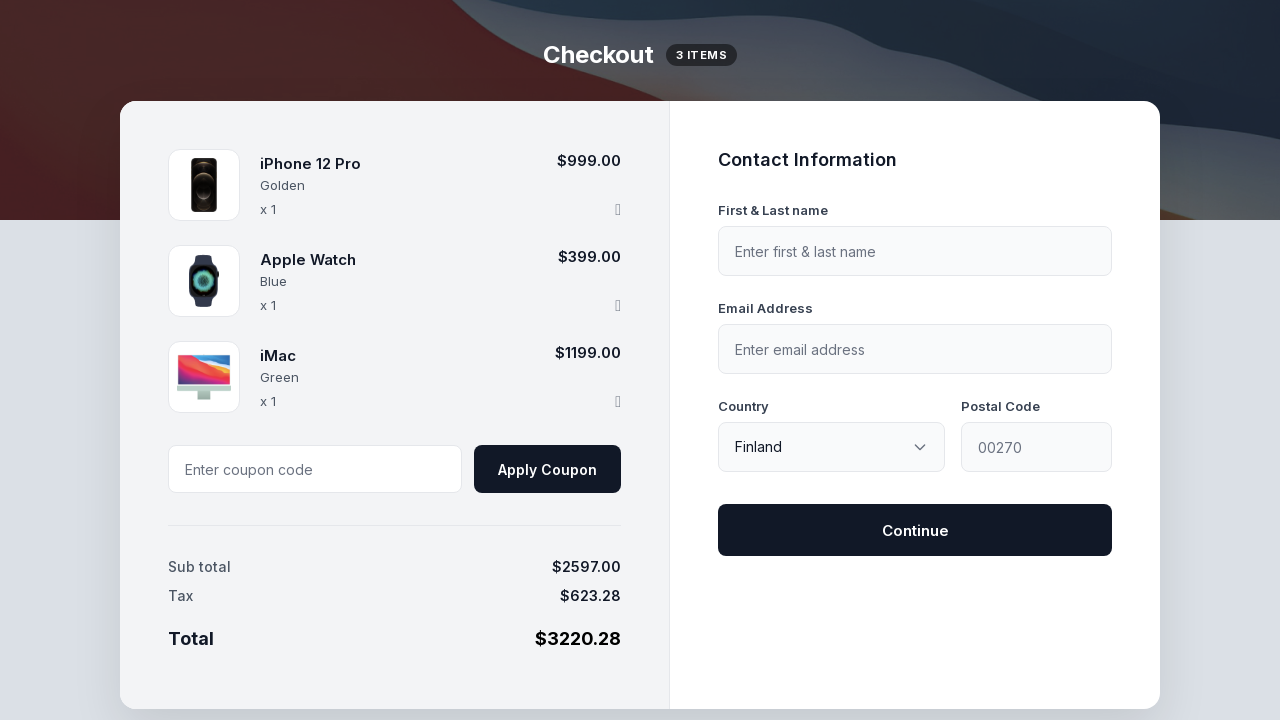
Task: Focus the coupon code input field
Action: pyautogui.click(x=315, y=469)
